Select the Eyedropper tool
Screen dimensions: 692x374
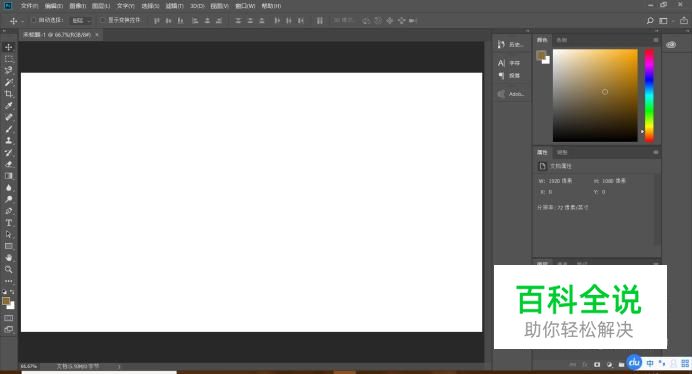click(8, 106)
